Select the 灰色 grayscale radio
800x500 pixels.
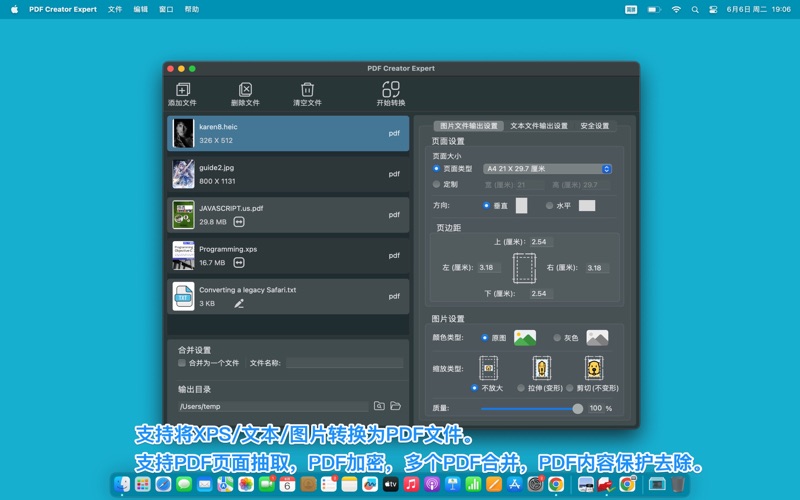[557, 338]
